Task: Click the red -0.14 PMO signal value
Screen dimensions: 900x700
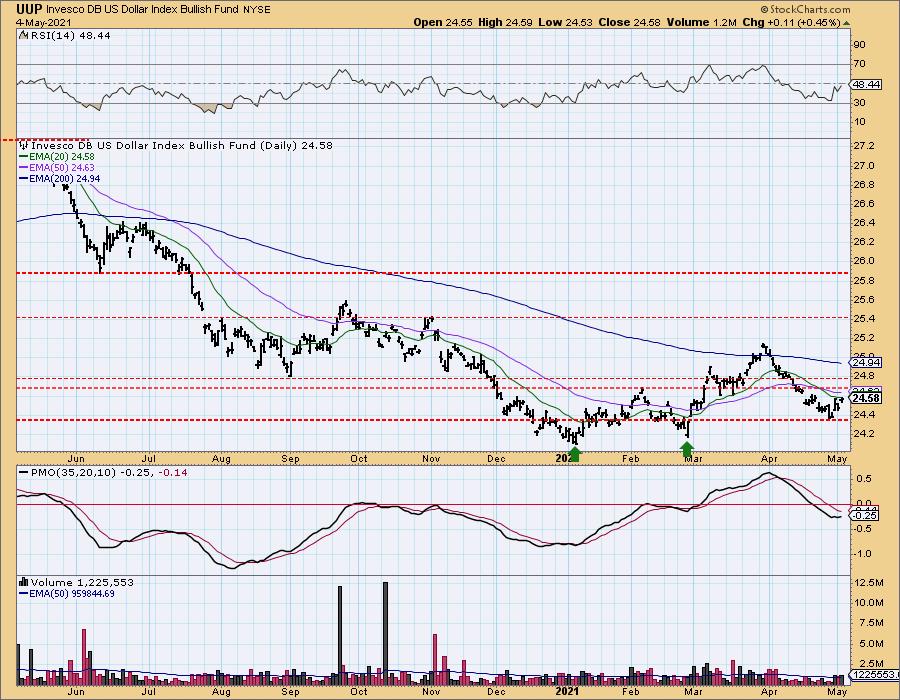Action: coord(172,473)
